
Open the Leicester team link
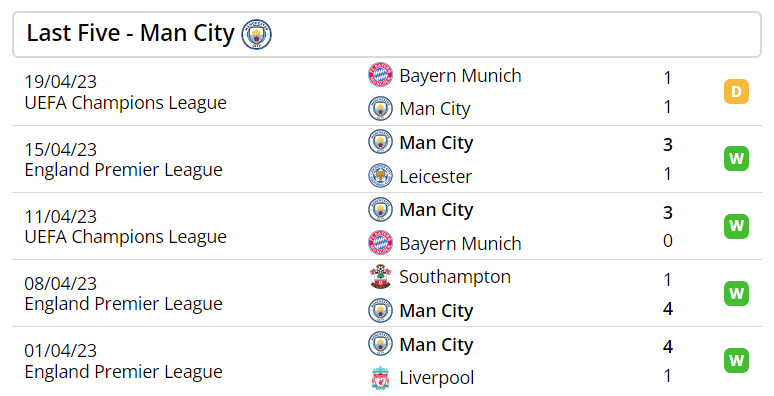(435, 176)
